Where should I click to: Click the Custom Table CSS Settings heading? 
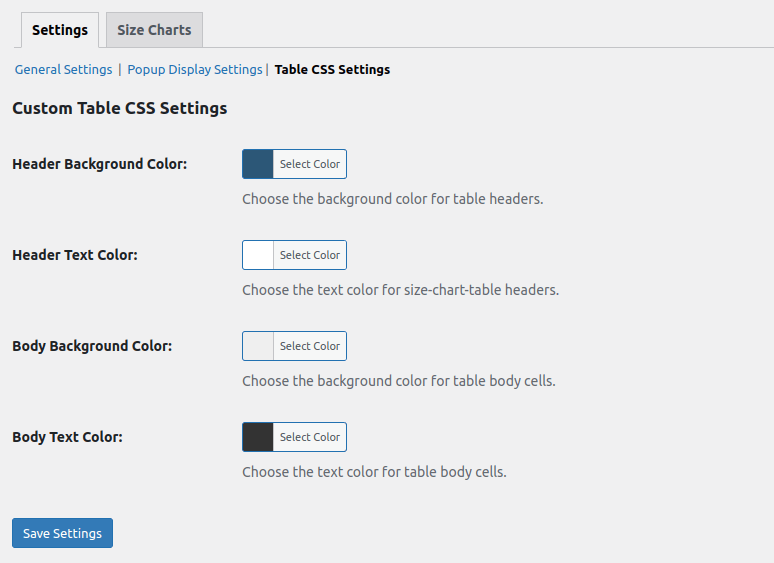[x=119, y=108]
